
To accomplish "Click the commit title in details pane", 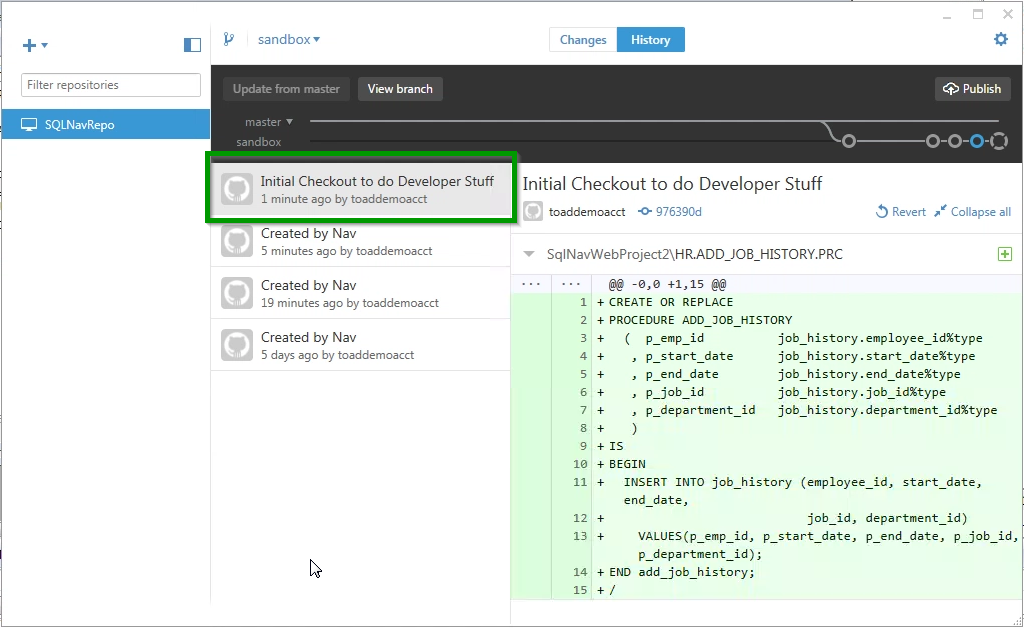I will coord(672,184).
